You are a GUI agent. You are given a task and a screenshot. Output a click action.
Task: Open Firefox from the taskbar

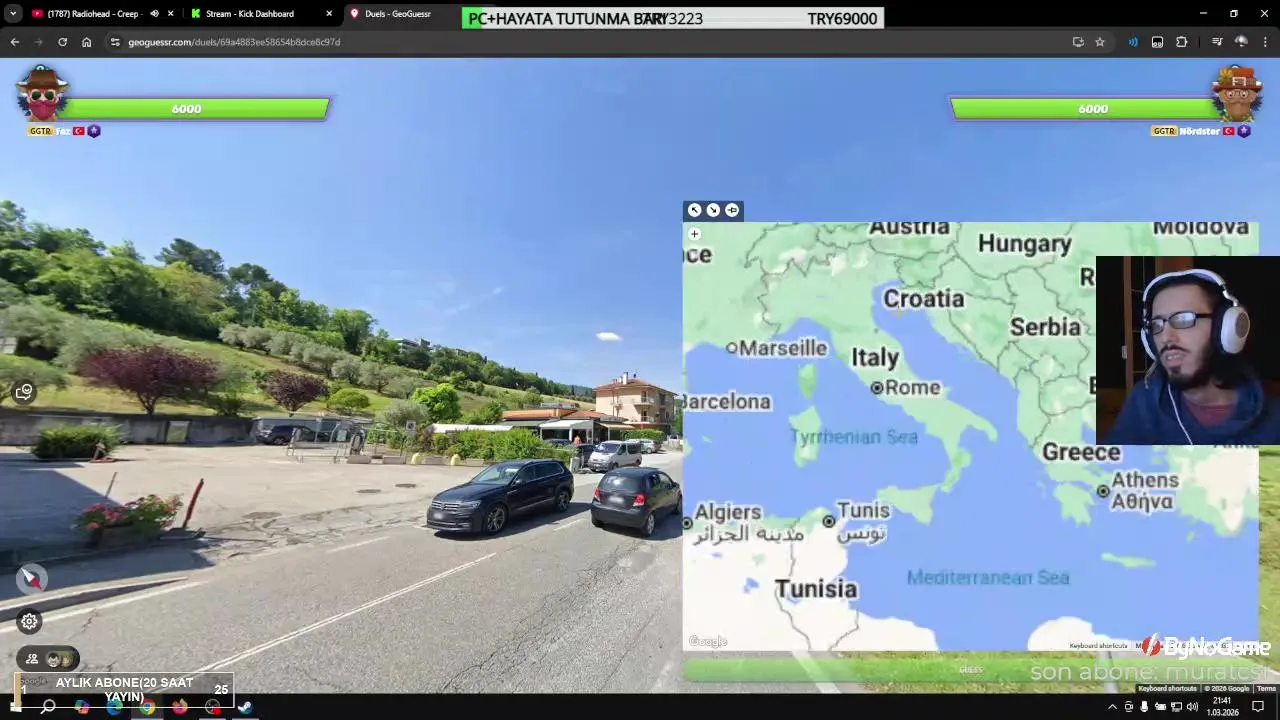(180, 707)
